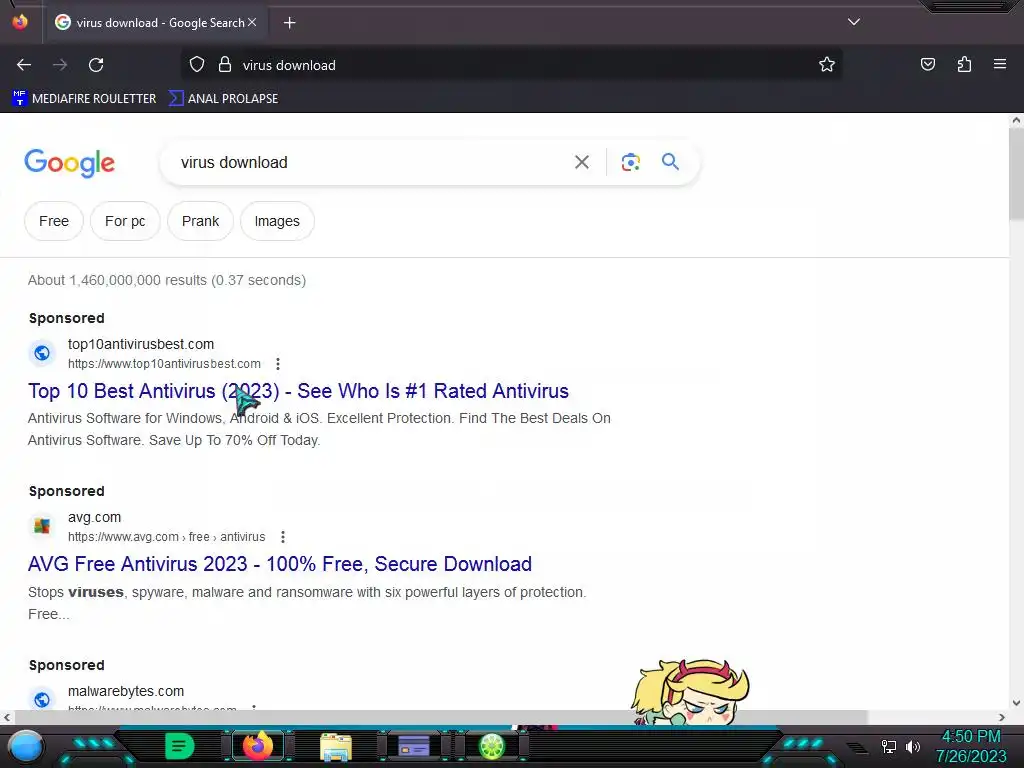
Task: Click the Google logo
Action: point(70,163)
